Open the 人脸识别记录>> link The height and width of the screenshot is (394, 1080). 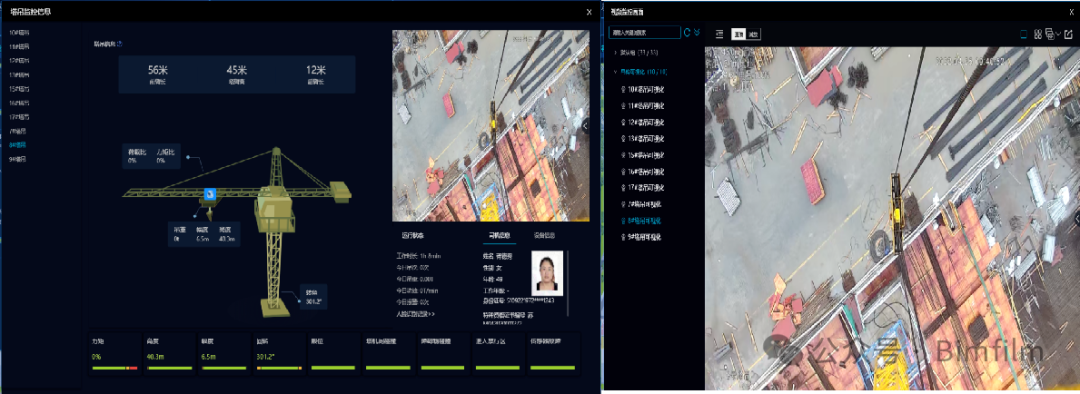416,313
